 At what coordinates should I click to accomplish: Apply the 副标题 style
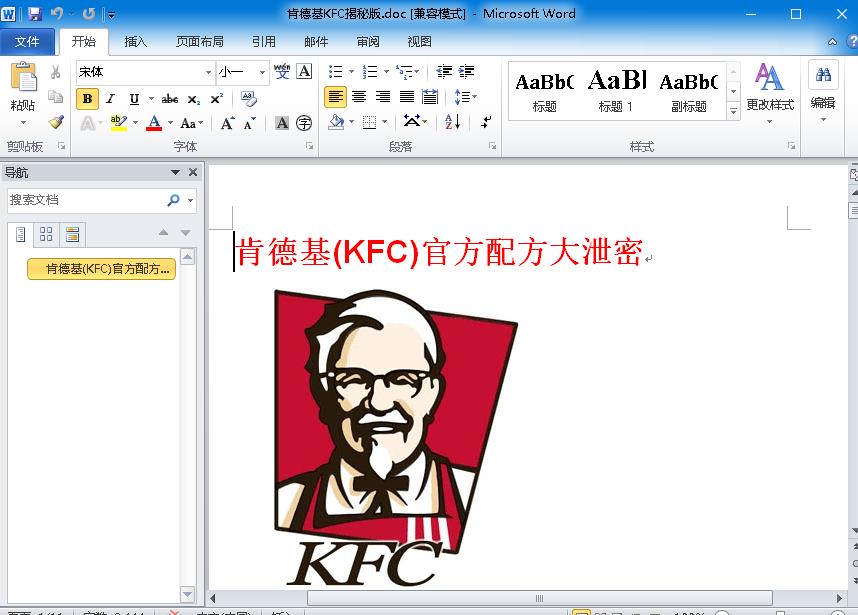689,91
